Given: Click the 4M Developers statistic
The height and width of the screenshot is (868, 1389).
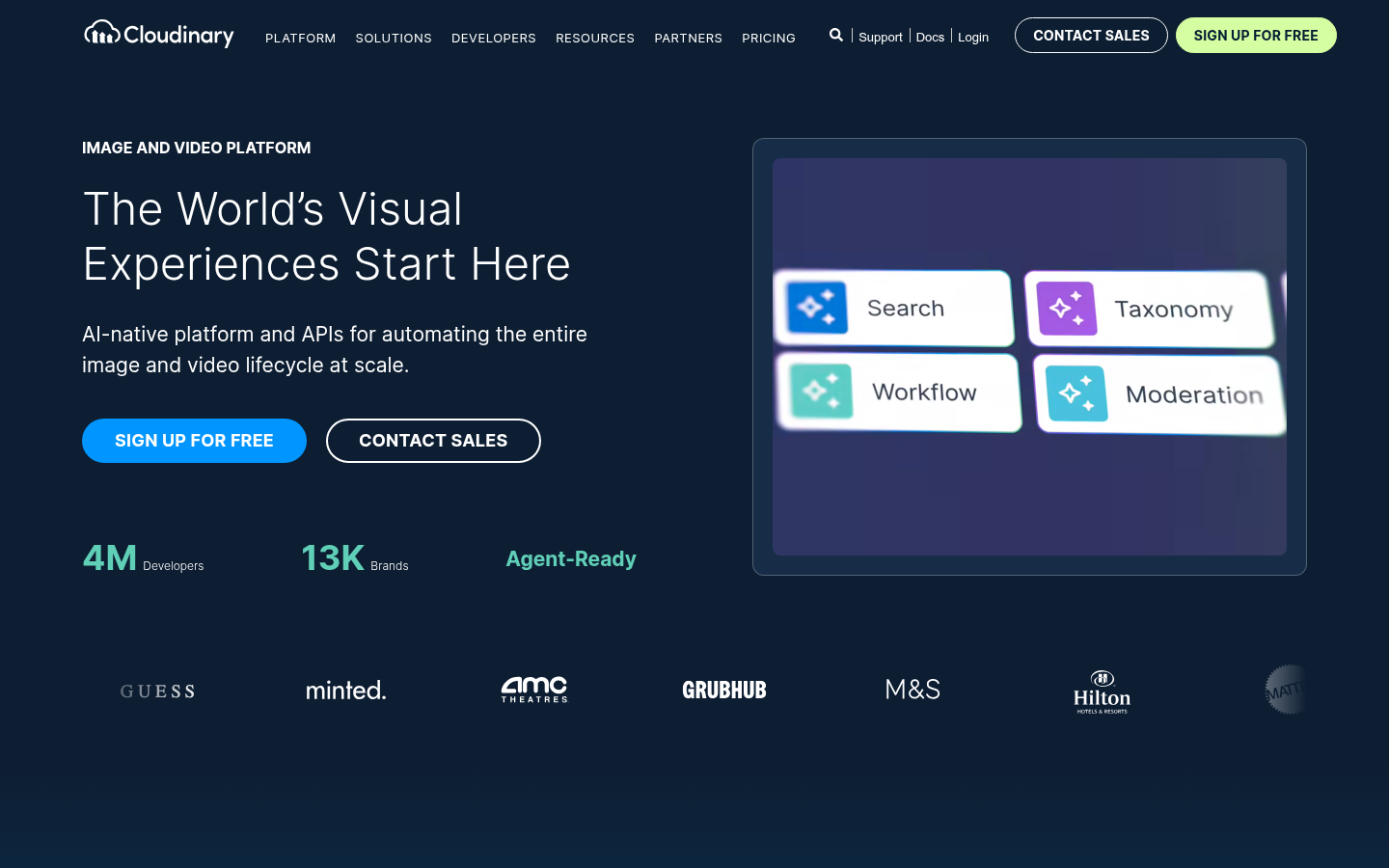Looking at the screenshot, I should coord(144,558).
